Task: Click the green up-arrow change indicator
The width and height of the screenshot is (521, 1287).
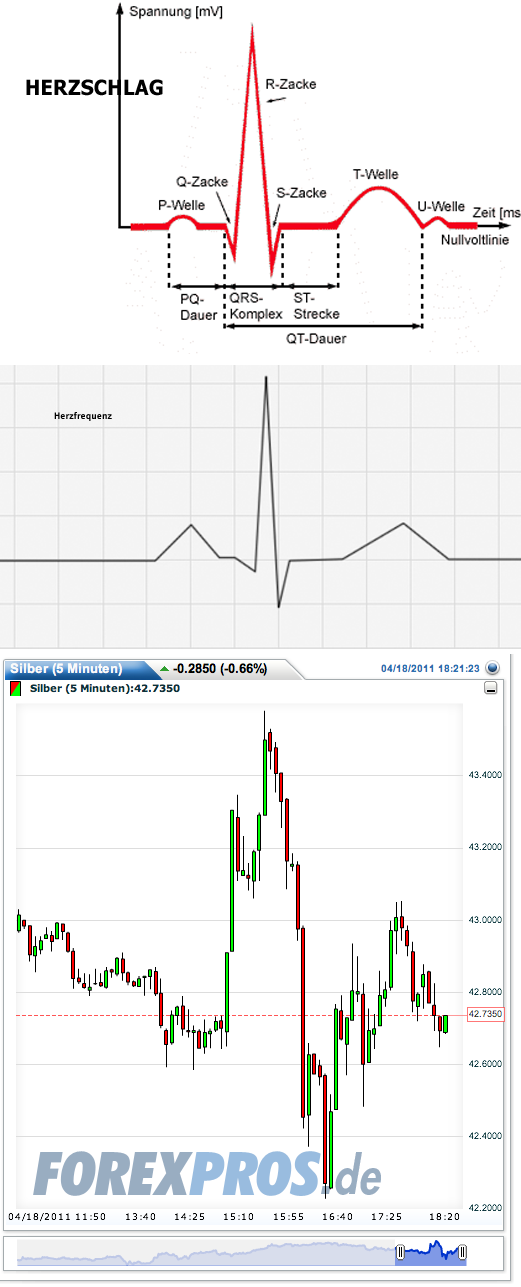Action: [164, 668]
